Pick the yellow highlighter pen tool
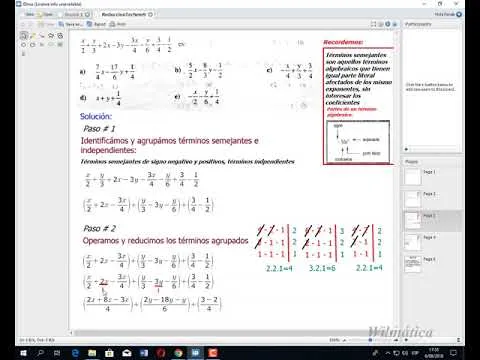 click(33, 35)
